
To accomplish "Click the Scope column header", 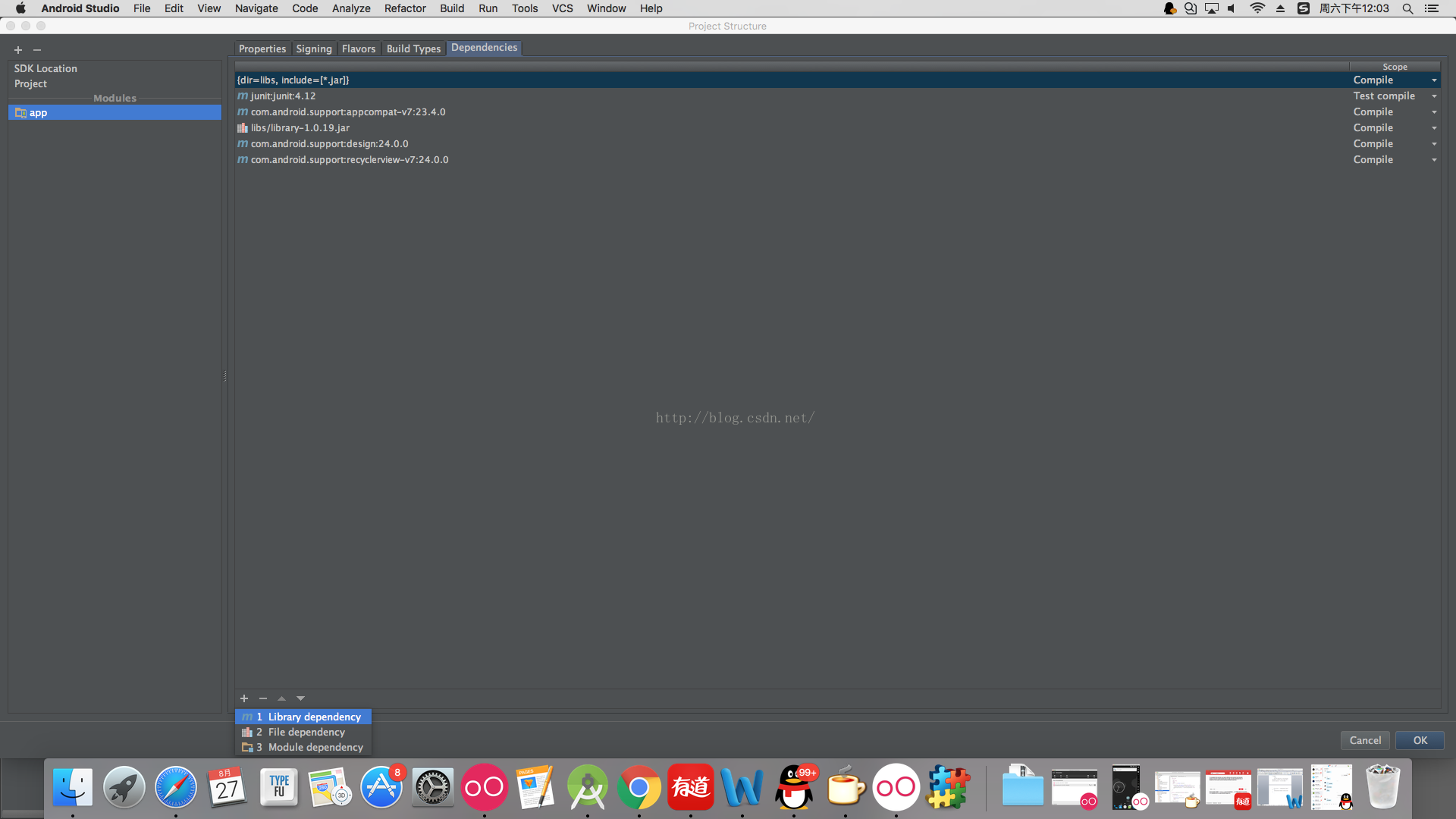I will [1395, 67].
